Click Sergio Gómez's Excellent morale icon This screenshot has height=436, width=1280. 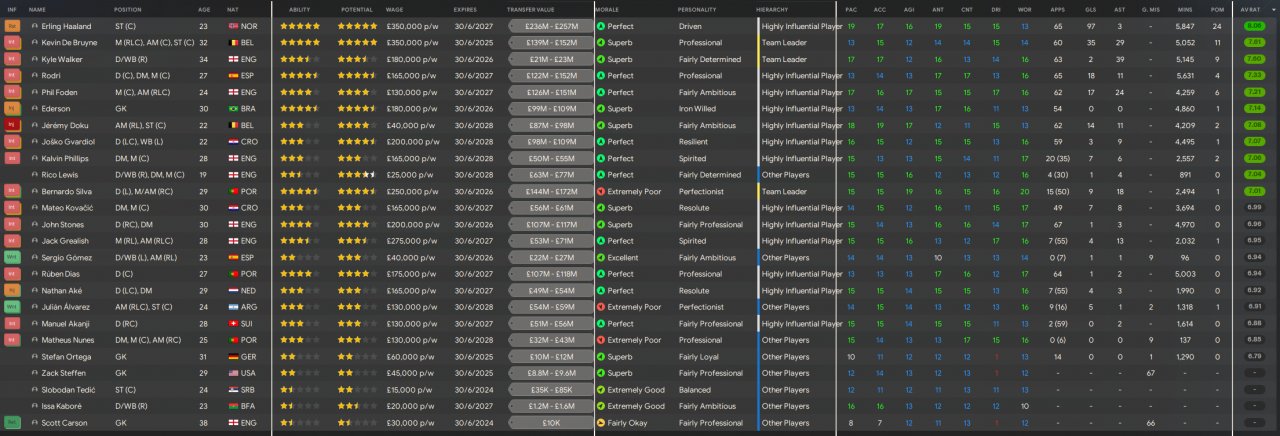point(600,257)
